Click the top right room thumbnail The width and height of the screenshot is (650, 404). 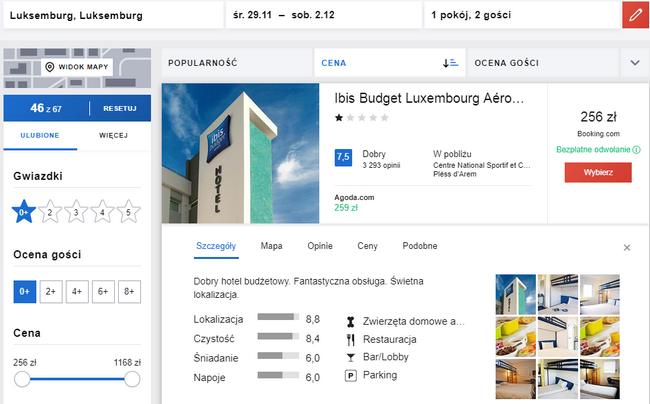600,295
